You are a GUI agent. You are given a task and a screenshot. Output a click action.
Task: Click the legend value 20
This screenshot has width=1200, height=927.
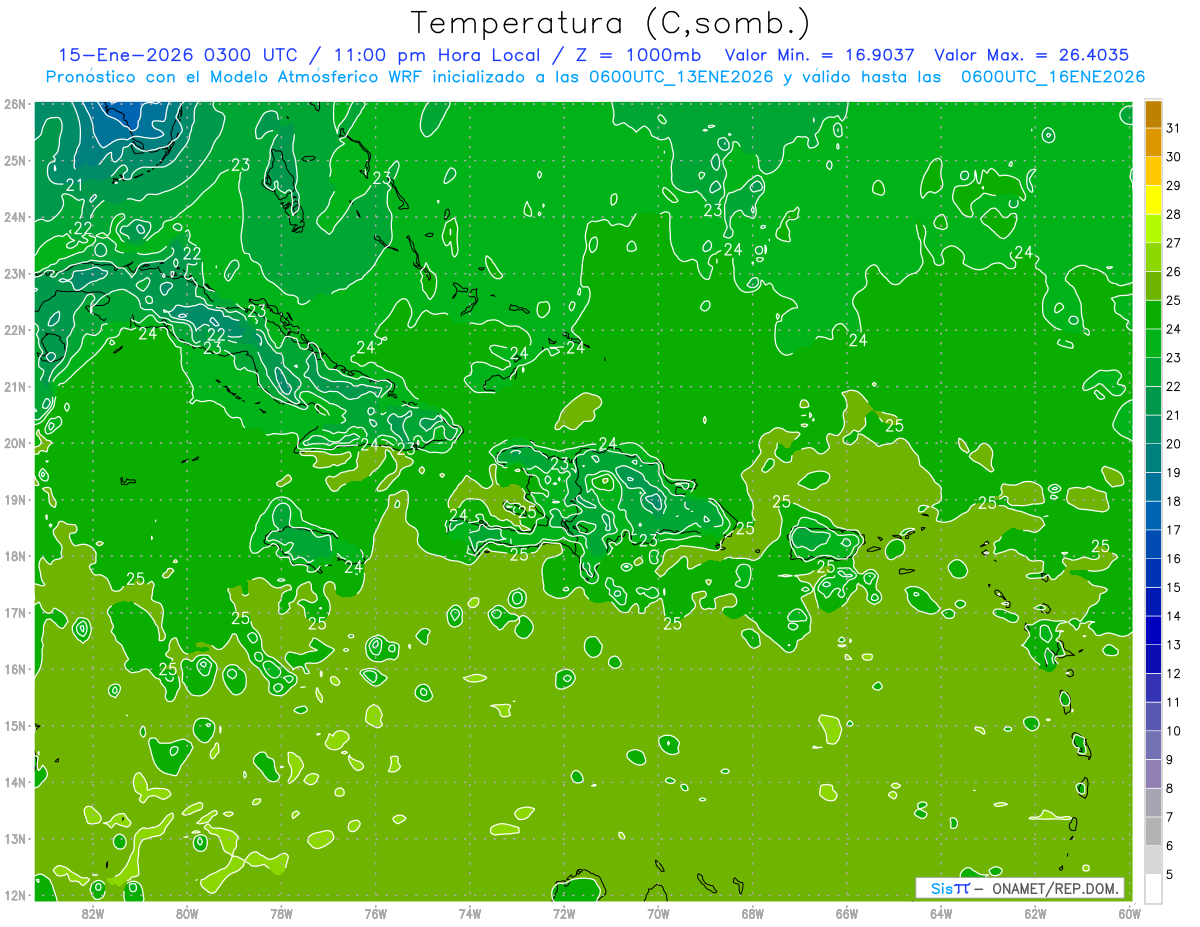pos(1173,444)
